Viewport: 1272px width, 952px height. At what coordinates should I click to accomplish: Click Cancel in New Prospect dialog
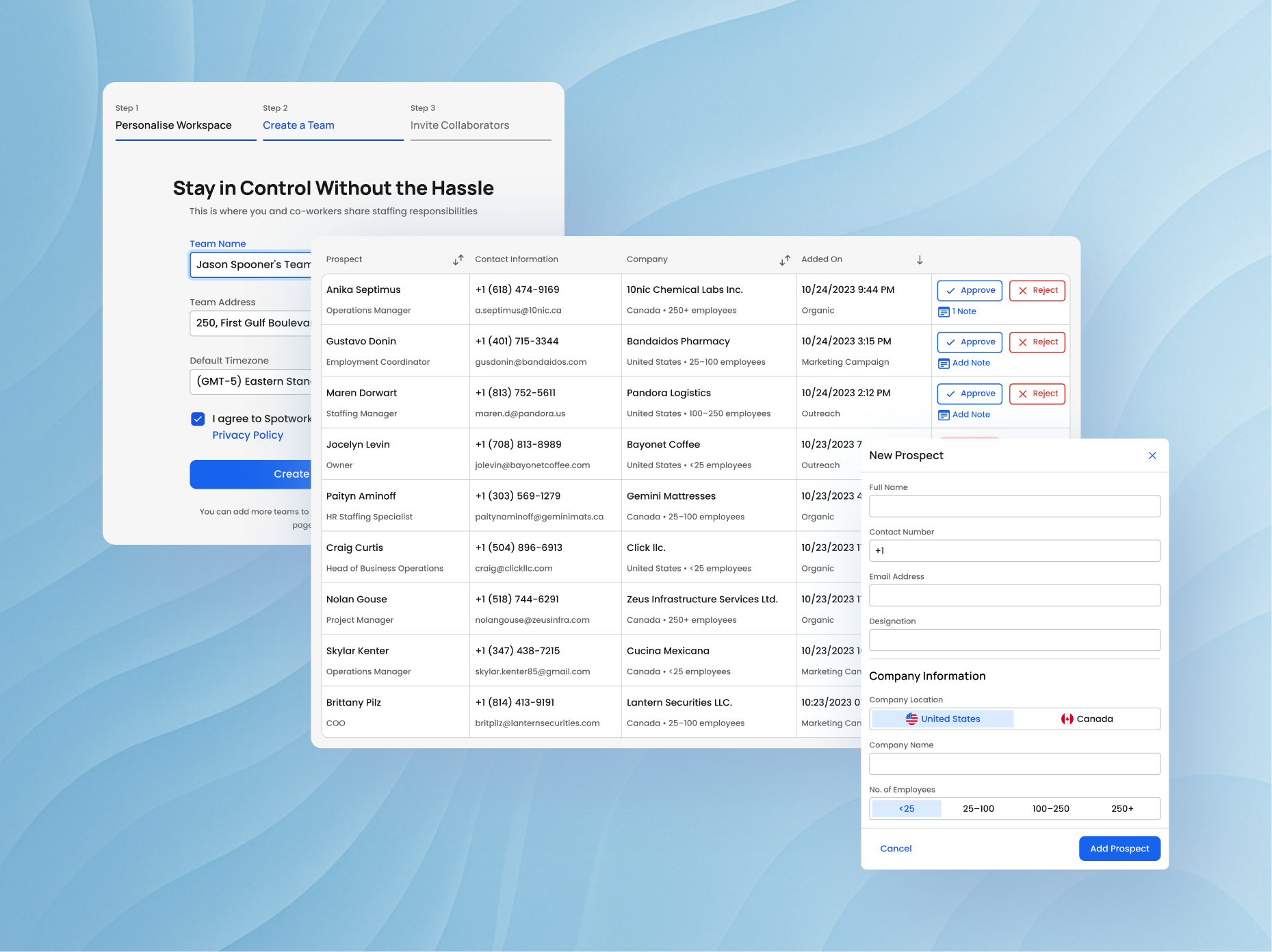tap(896, 849)
